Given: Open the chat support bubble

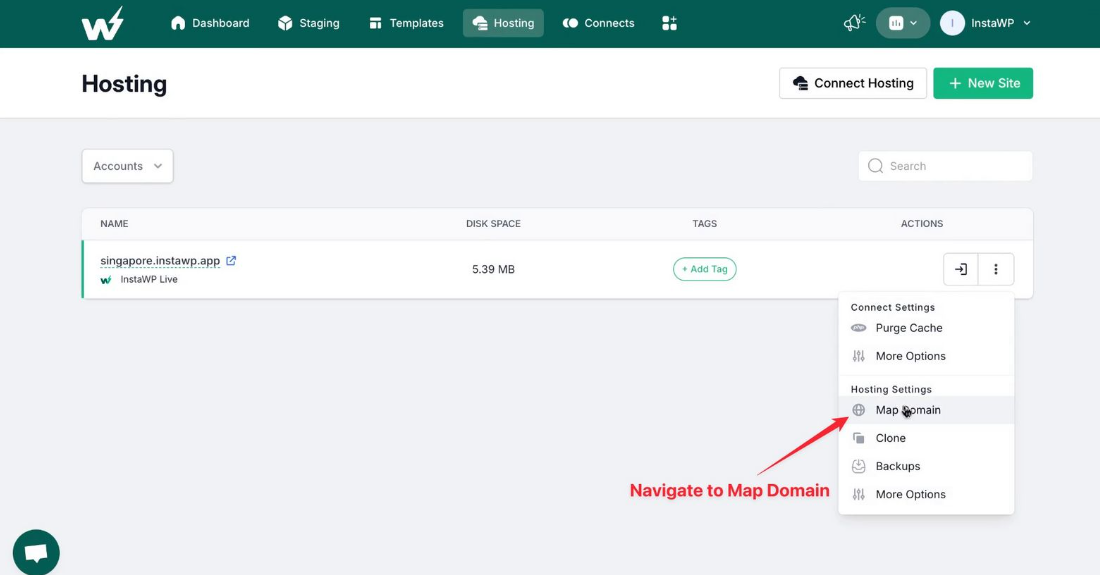Looking at the screenshot, I should pyautogui.click(x=36, y=553).
